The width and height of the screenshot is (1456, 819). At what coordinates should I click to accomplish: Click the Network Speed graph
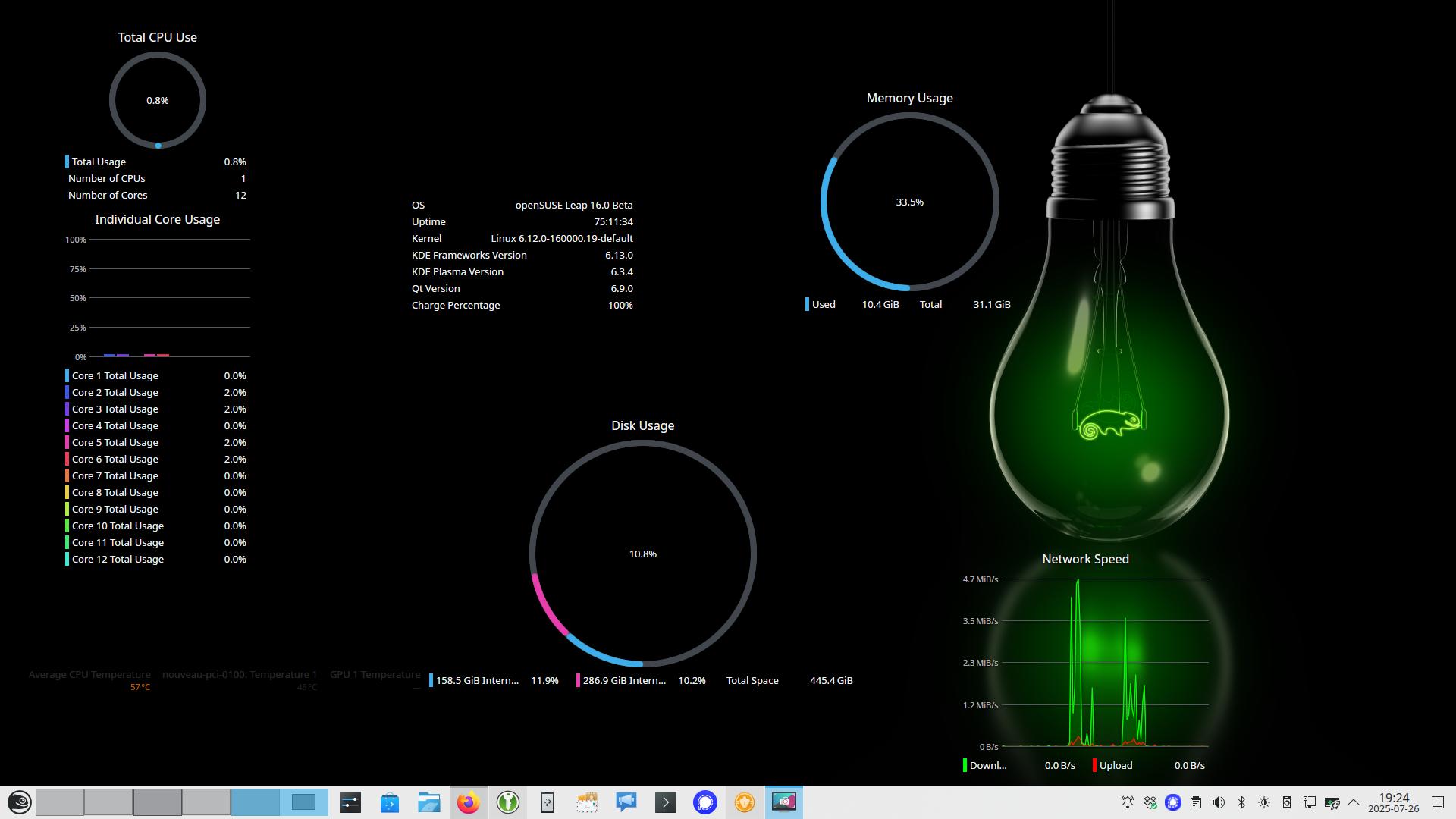coord(1085,663)
